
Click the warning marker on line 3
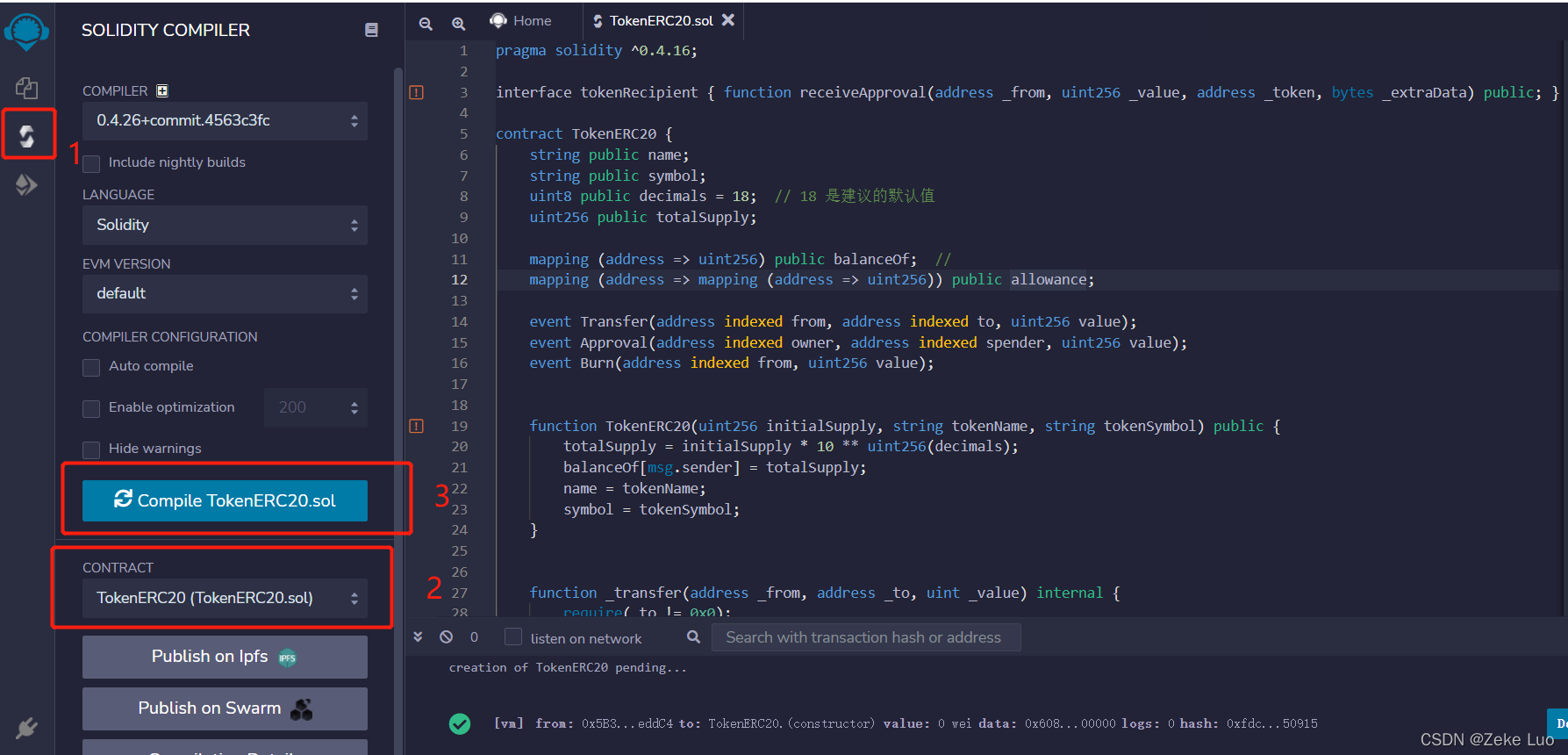click(417, 92)
